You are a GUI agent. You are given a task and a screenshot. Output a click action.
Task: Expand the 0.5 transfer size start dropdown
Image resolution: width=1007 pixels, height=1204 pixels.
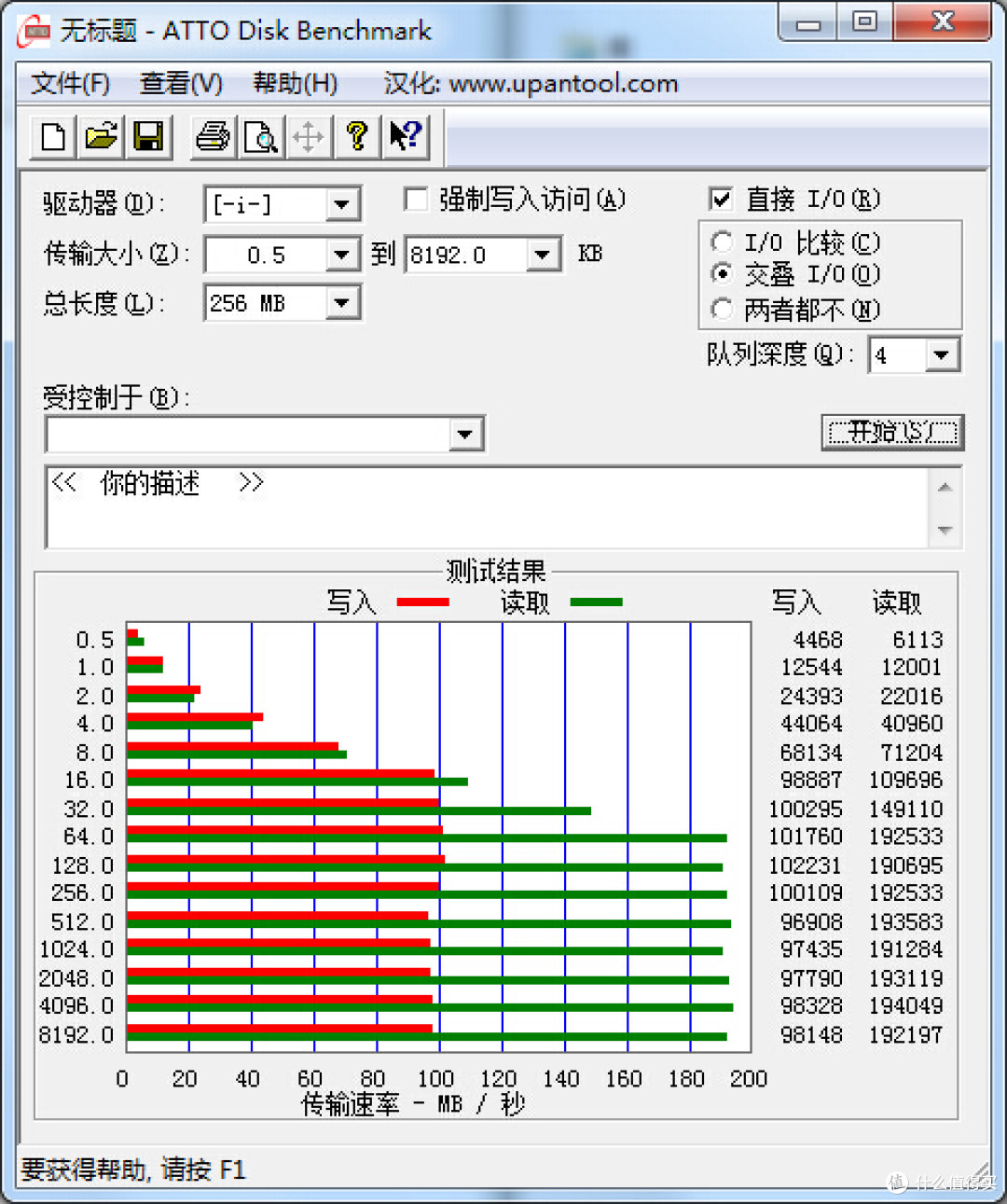pos(342,255)
